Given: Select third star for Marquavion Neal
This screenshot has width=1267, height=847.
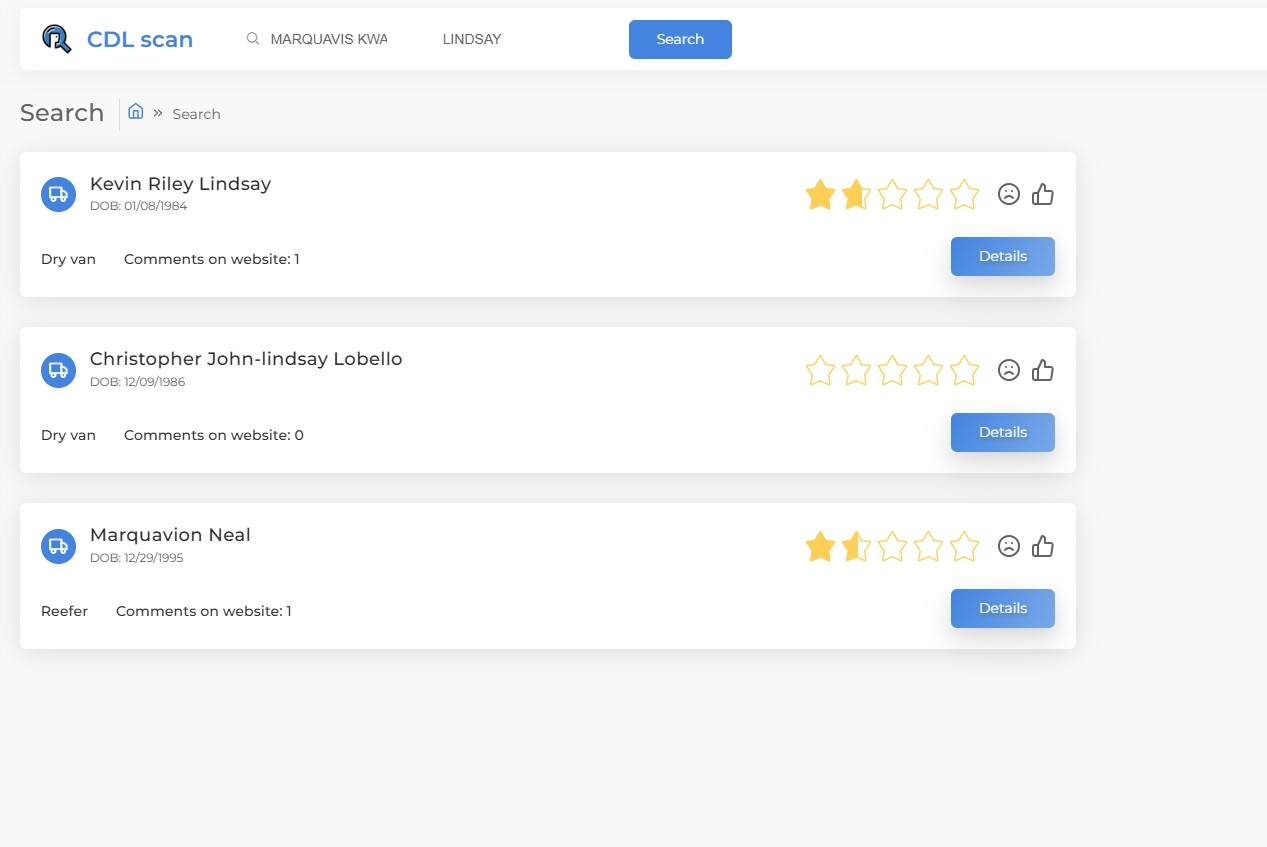Looking at the screenshot, I should tap(892, 546).
